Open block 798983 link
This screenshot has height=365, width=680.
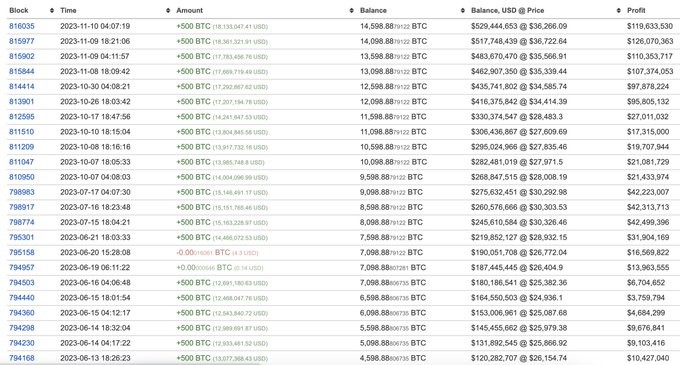coord(22,192)
